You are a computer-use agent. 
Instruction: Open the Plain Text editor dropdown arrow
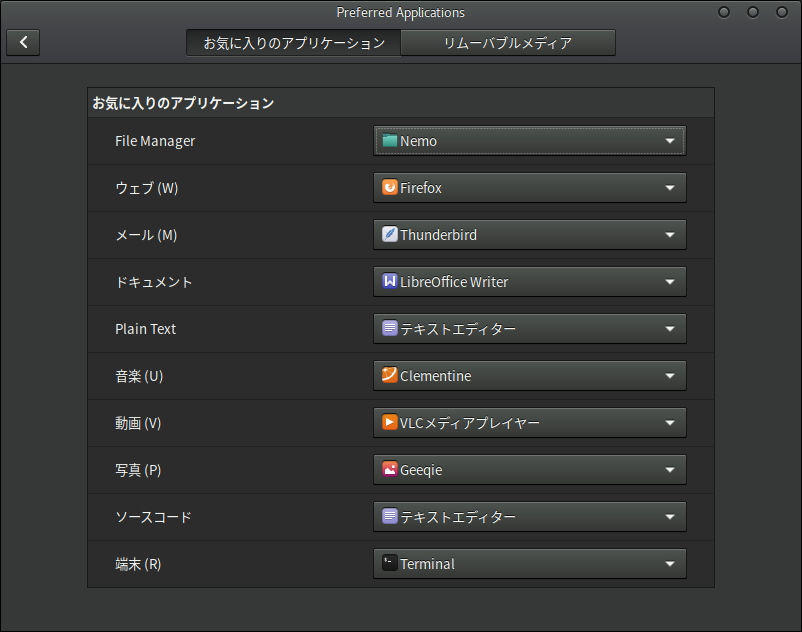pos(670,329)
